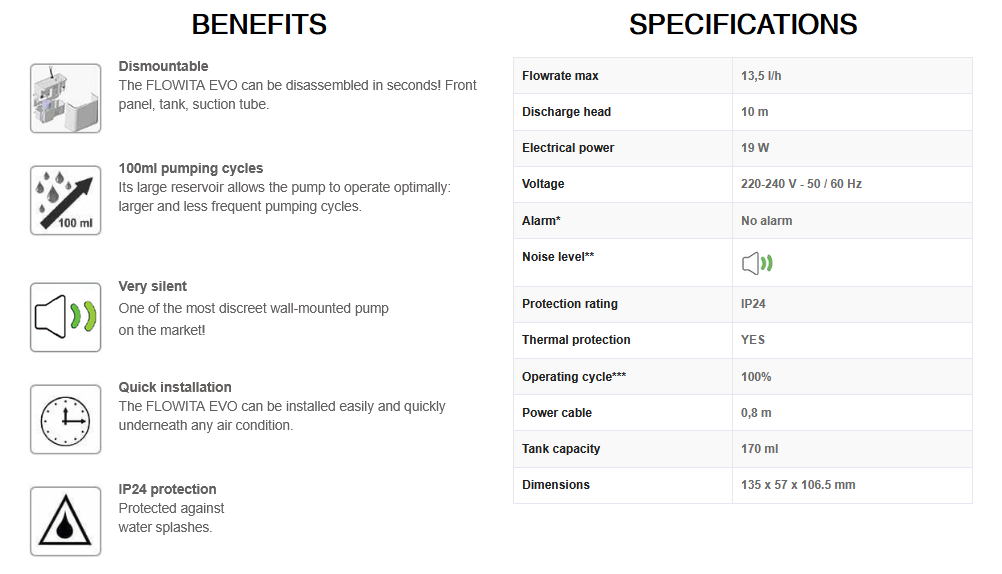Click the Very silent benefit title
Image resolution: width=1002 pixels, height=574 pixels.
click(x=152, y=286)
